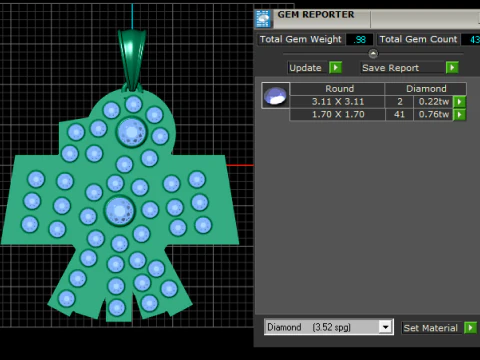Viewport: 480px width, 360px height.
Task: Click the Total Gem Count value field
Action: [470, 40]
